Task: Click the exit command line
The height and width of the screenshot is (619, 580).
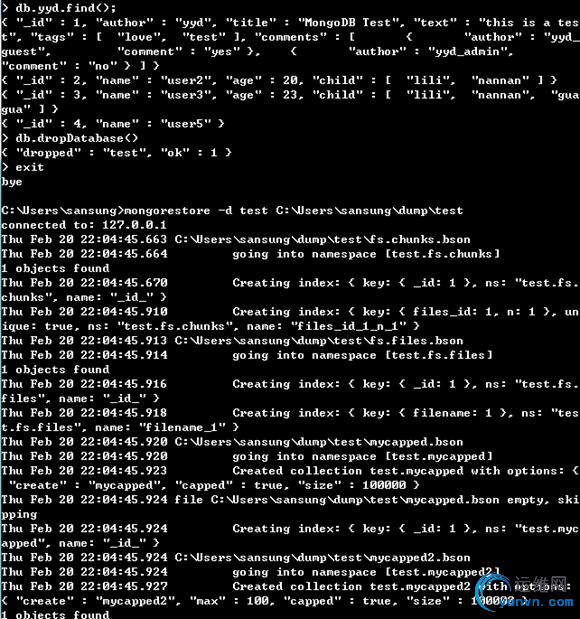Action: tap(23, 167)
